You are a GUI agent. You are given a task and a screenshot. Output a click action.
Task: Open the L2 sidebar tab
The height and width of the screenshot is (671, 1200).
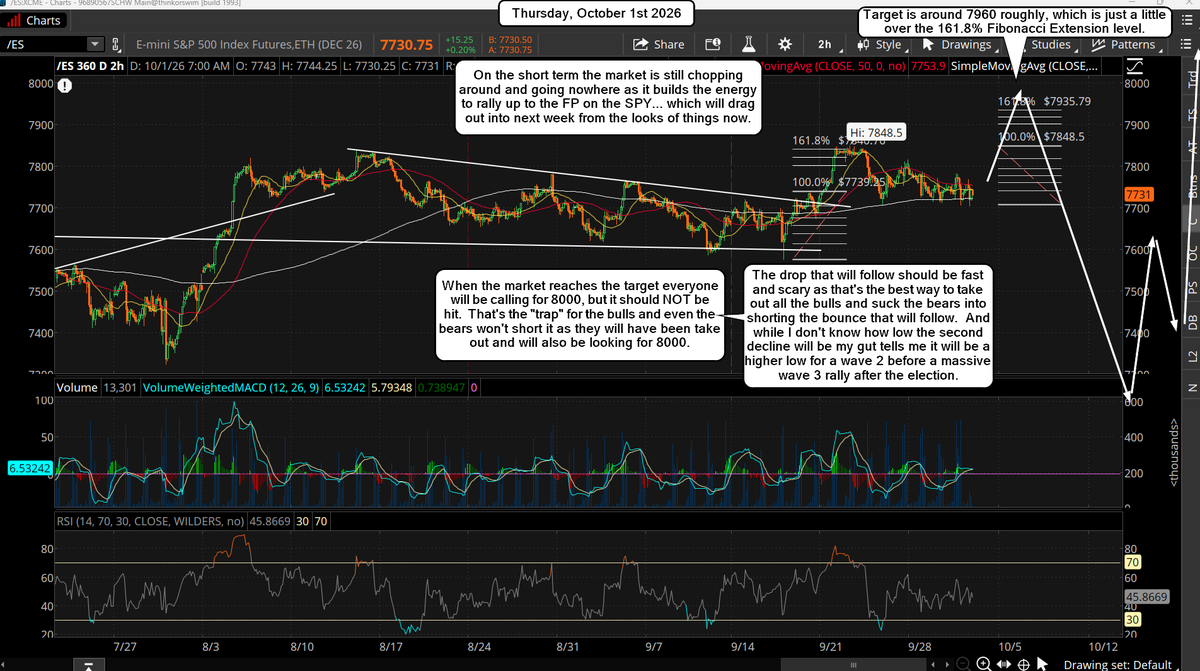tap(1190, 355)
